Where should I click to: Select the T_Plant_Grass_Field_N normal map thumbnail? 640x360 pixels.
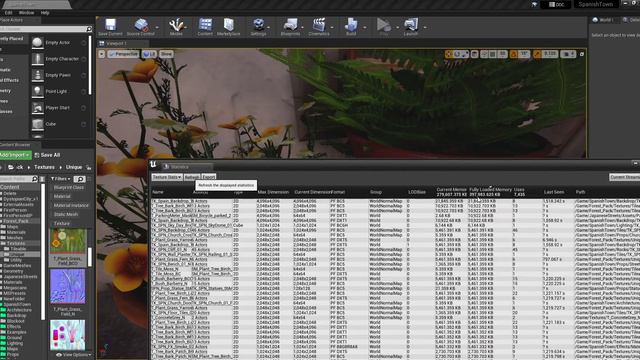(68, 287)
